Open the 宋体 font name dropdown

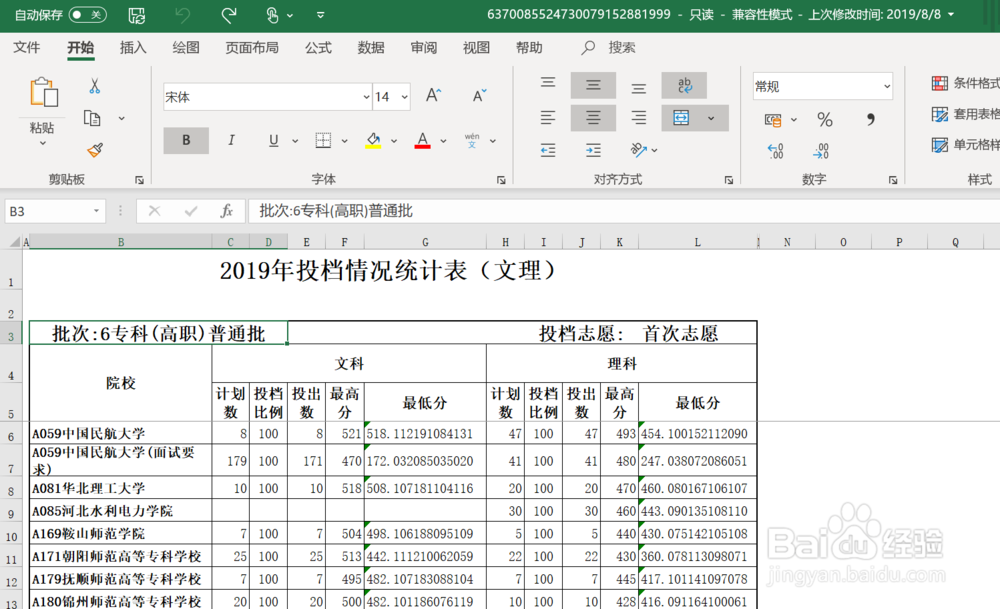point(368,97)
